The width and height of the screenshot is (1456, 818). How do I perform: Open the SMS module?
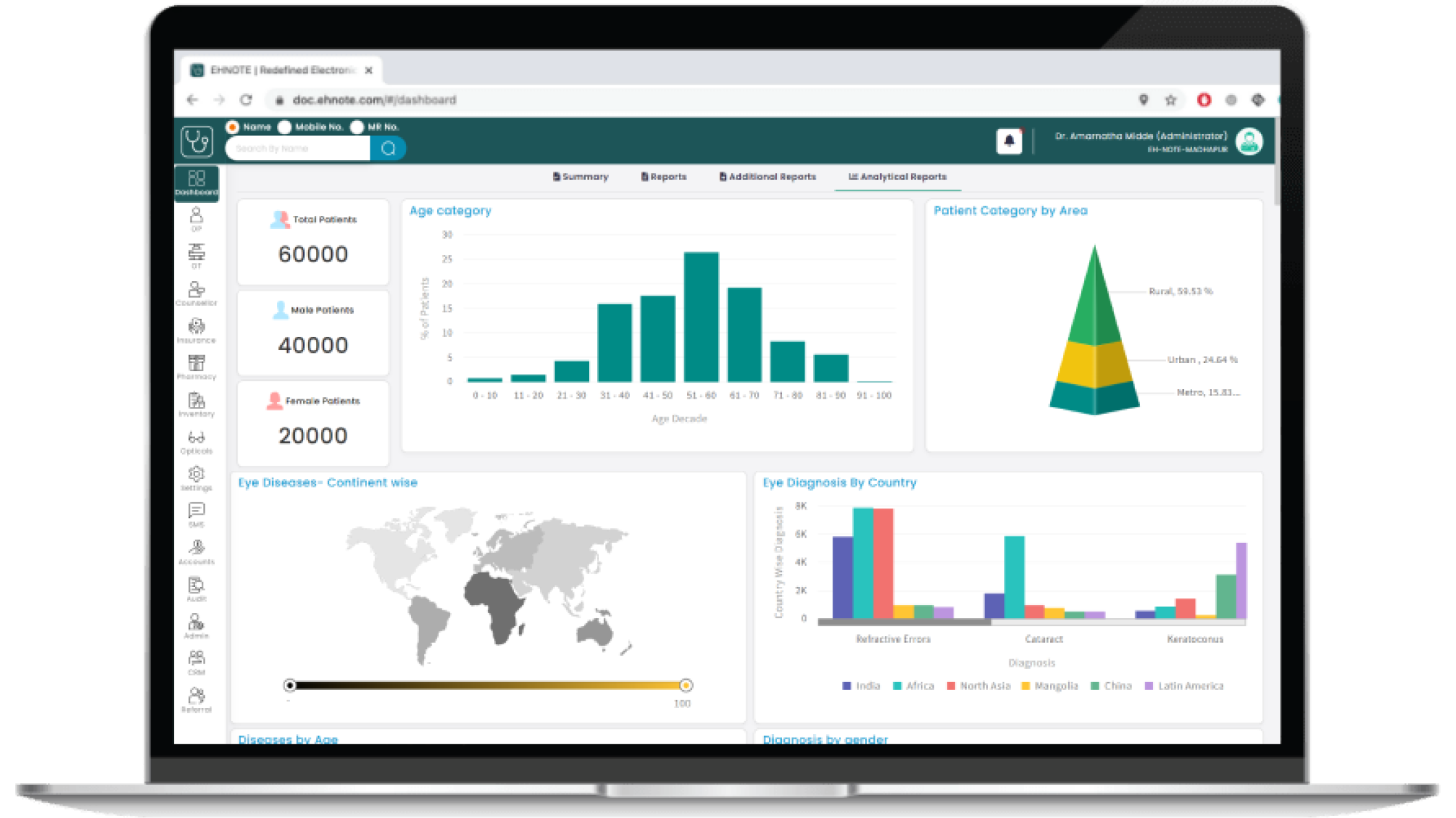pos(197,515)
